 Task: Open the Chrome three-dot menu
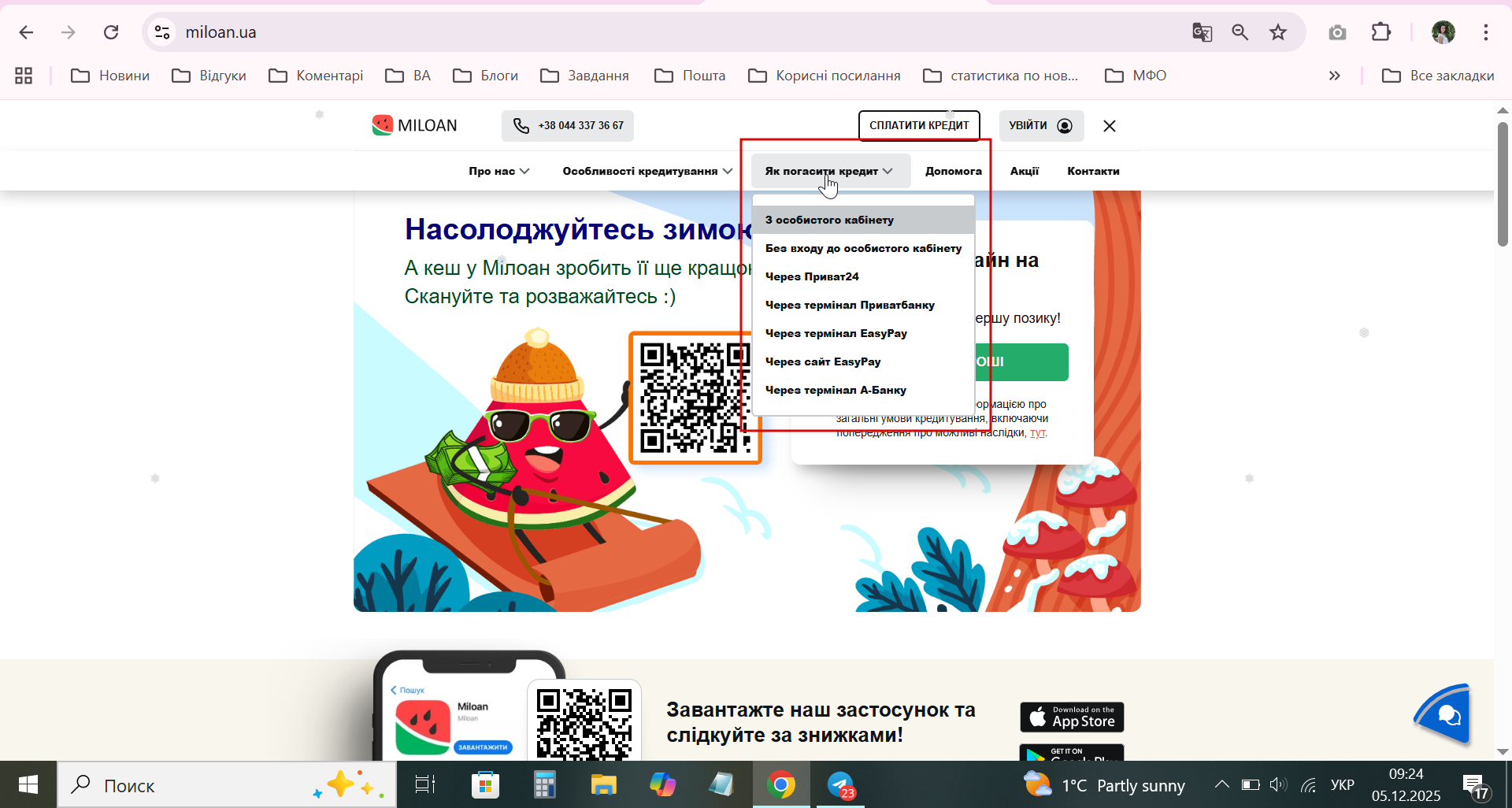click(1486, 32)
